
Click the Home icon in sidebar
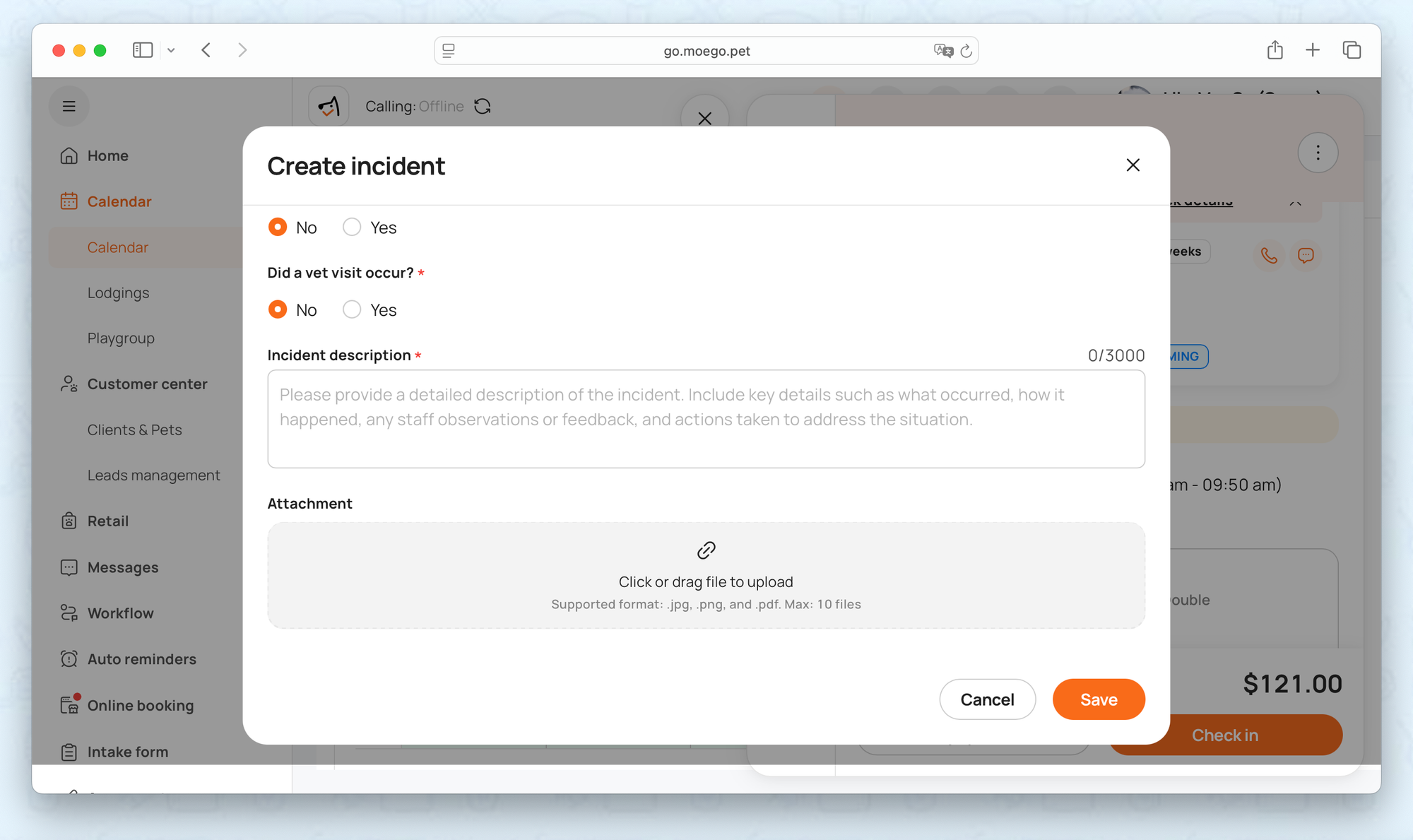coord(69,155)
